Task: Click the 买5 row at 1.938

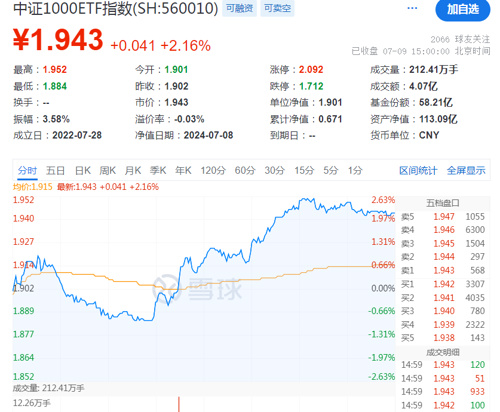Action: [443, 338]
